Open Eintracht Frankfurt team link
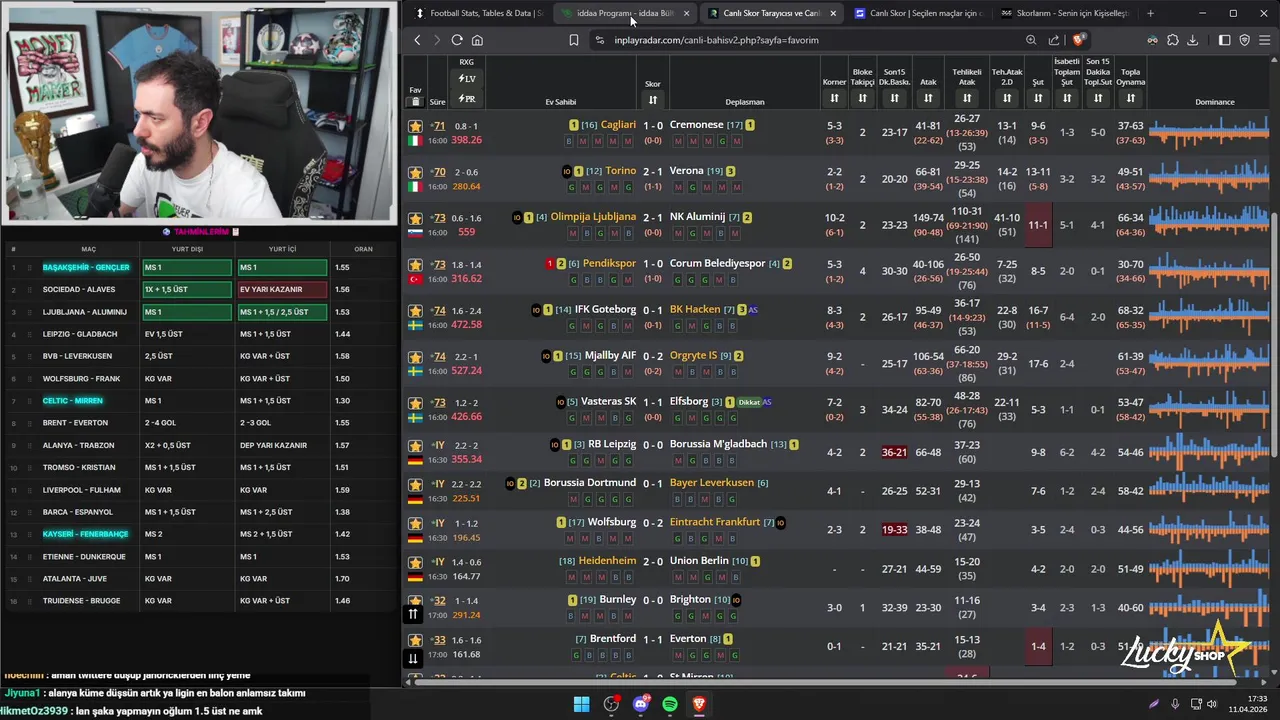 click(715, 522)
